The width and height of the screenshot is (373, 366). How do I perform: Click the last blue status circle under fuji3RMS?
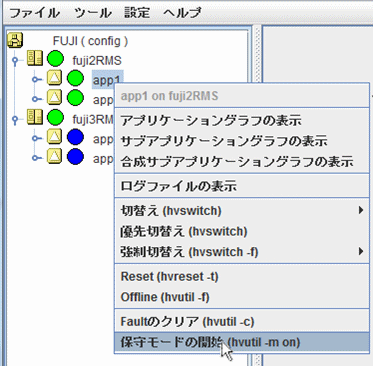[x=75, y=157]
